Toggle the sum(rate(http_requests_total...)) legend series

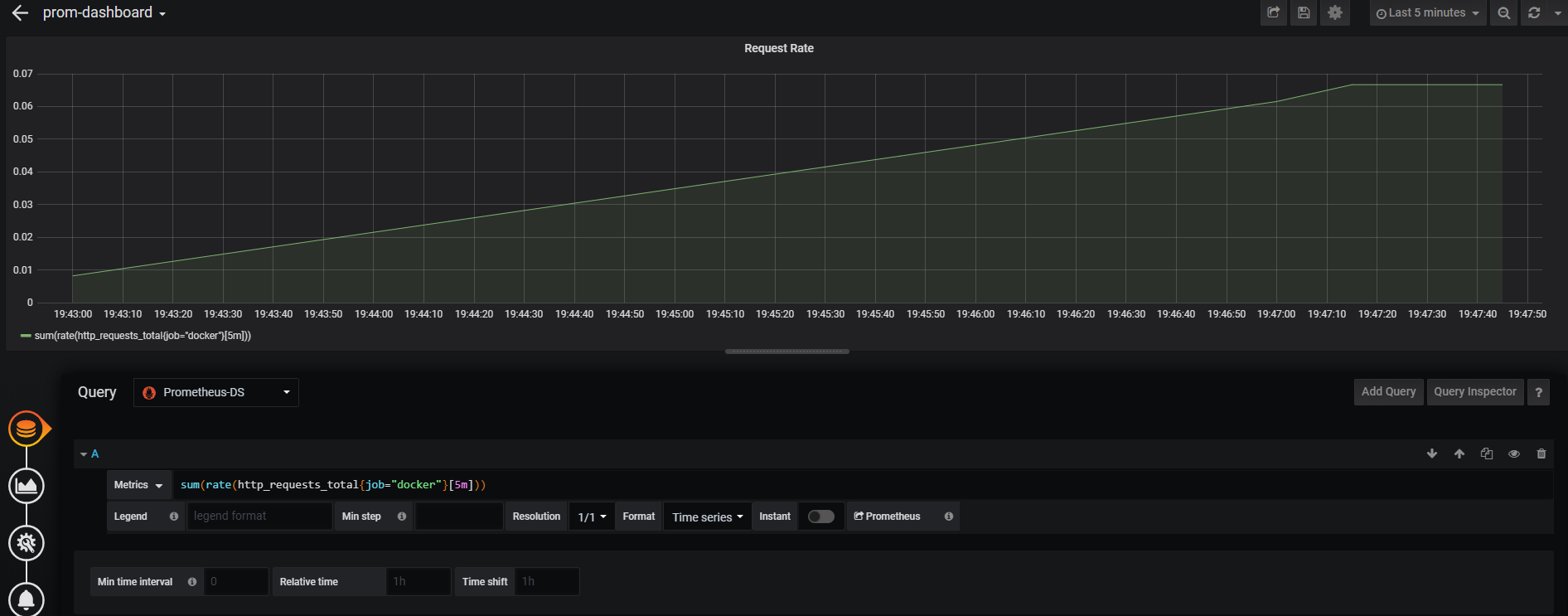pyautogui.click(x=143, y=336)
